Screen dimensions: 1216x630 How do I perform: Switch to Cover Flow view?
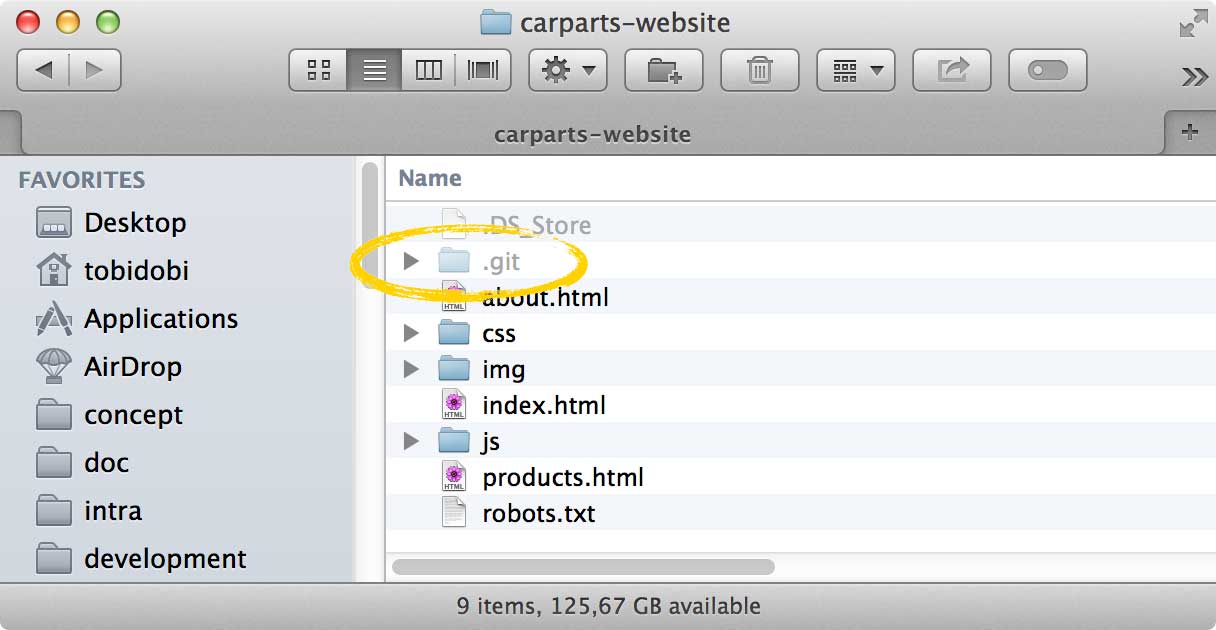(483, 70)
